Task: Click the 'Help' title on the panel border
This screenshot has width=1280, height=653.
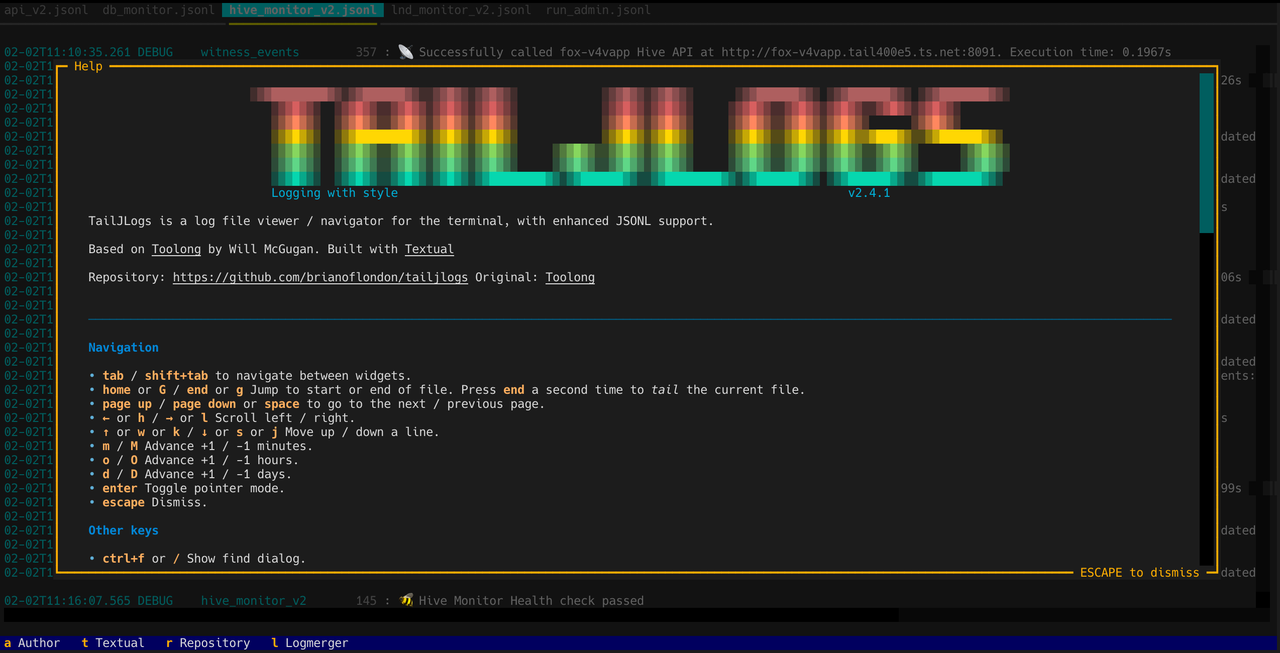Action: click(88, 67)
